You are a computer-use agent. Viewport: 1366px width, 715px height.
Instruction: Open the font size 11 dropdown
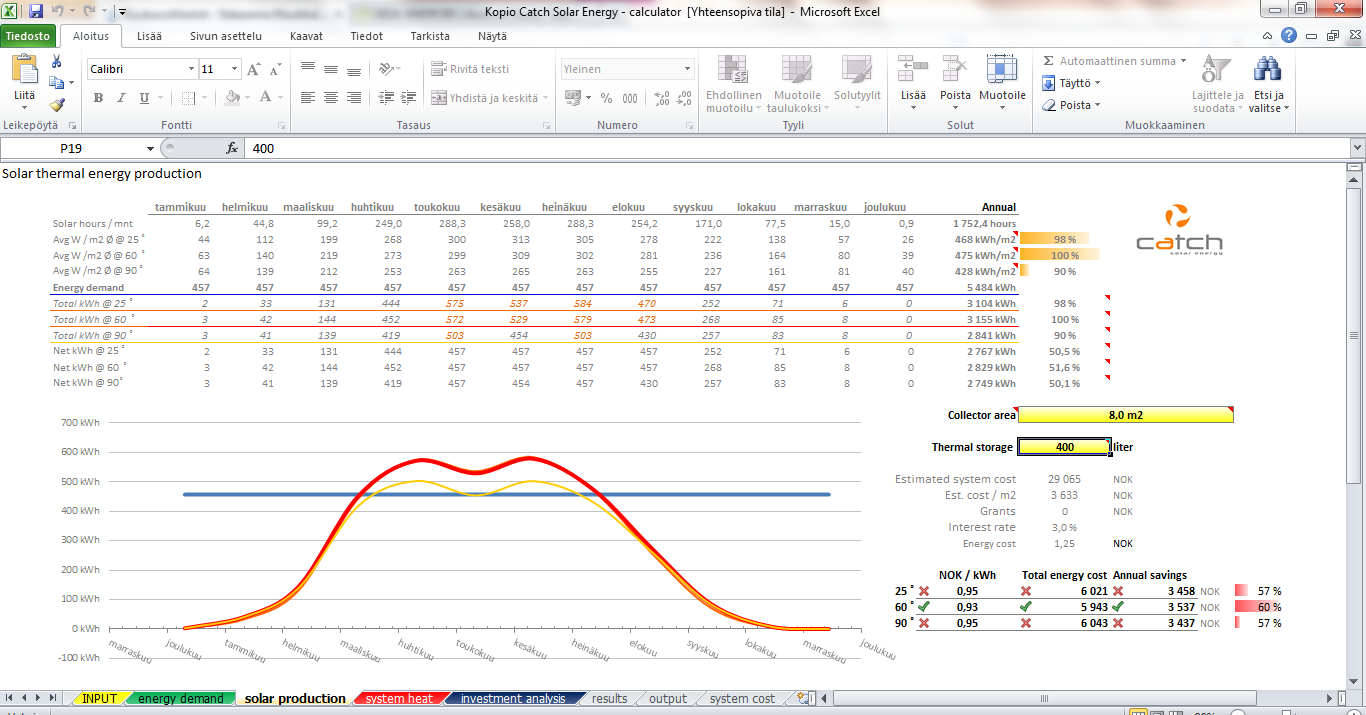coord(235,69)
